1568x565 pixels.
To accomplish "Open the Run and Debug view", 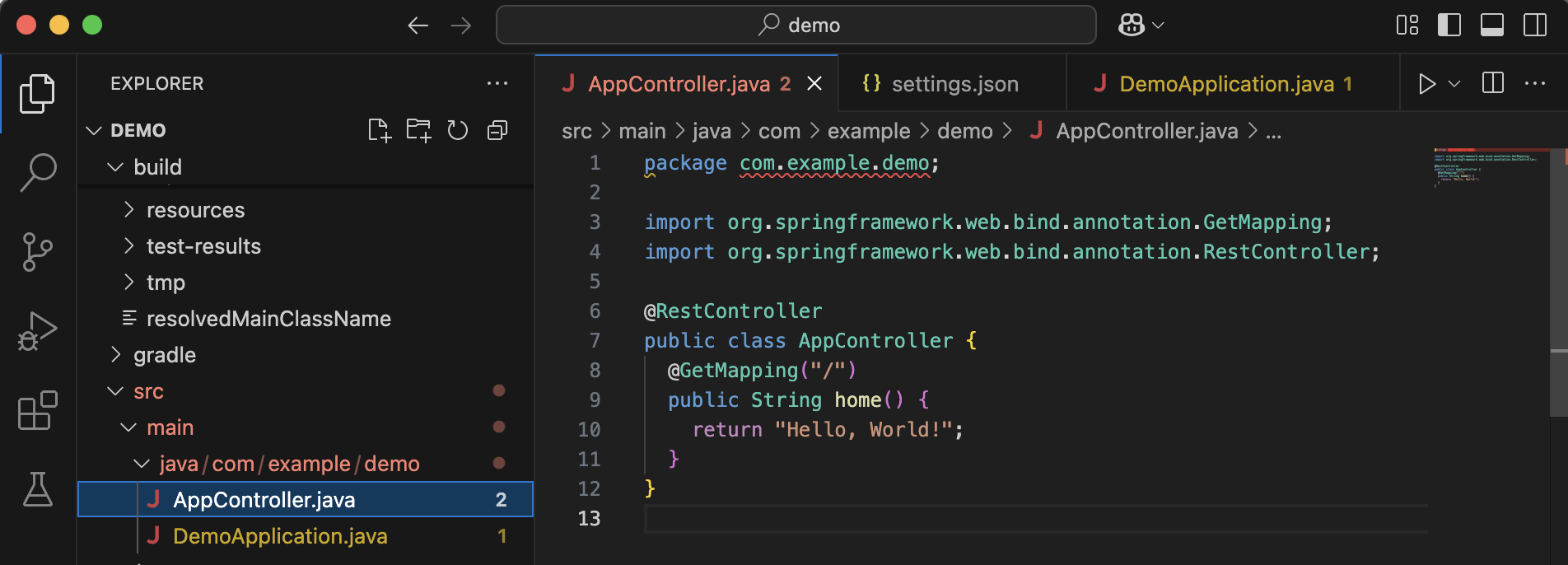I will coord(38,331).
